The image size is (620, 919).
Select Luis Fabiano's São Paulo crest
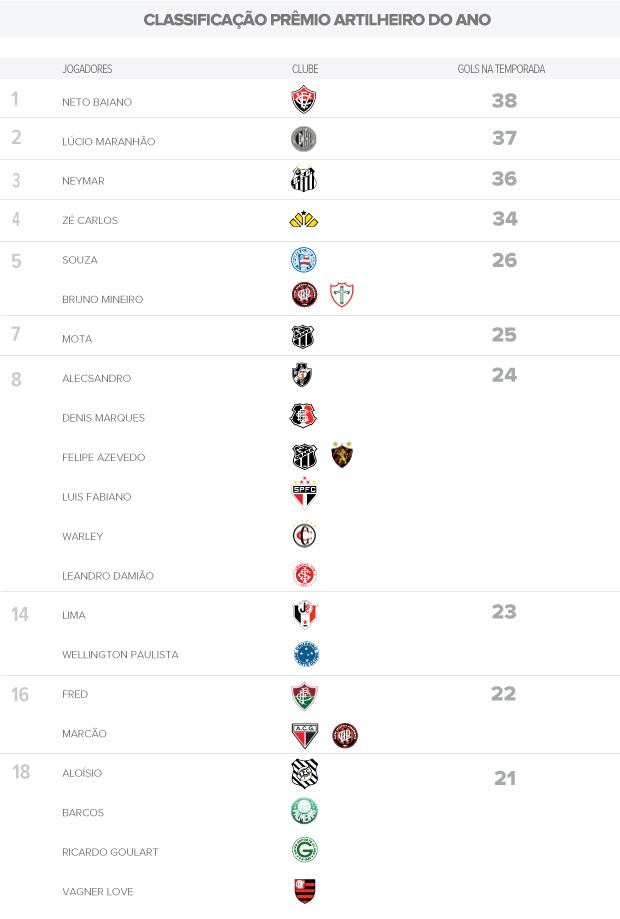(304, 495)
